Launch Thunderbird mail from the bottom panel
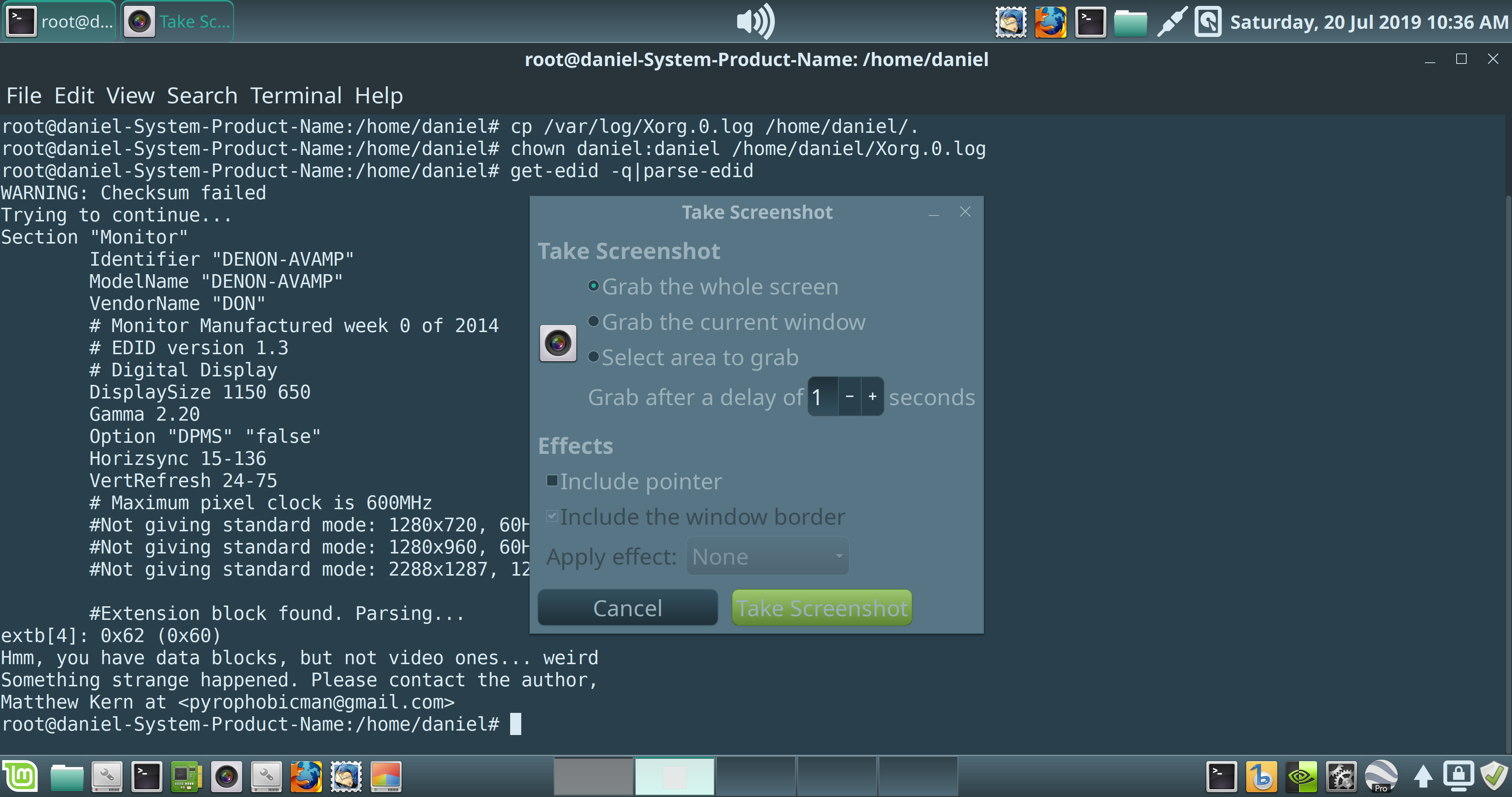1512x797 pixels. 346,777
